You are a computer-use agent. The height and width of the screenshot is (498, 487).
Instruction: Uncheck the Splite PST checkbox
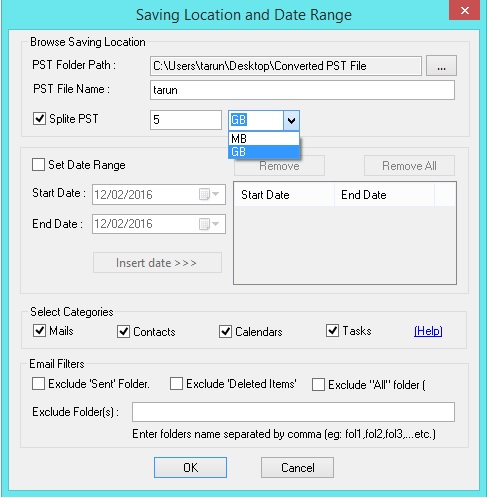coord(39,119)
